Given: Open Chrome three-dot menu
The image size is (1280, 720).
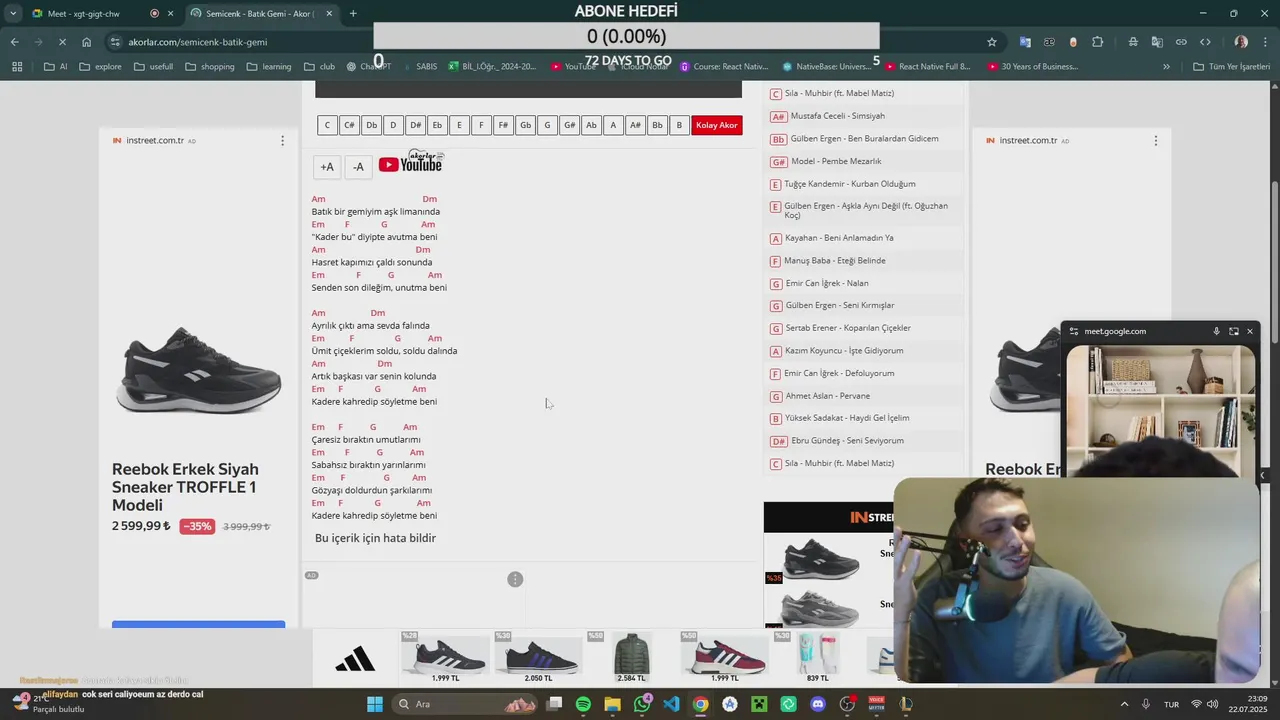Looking at the screenshot, I should 1264,42.
